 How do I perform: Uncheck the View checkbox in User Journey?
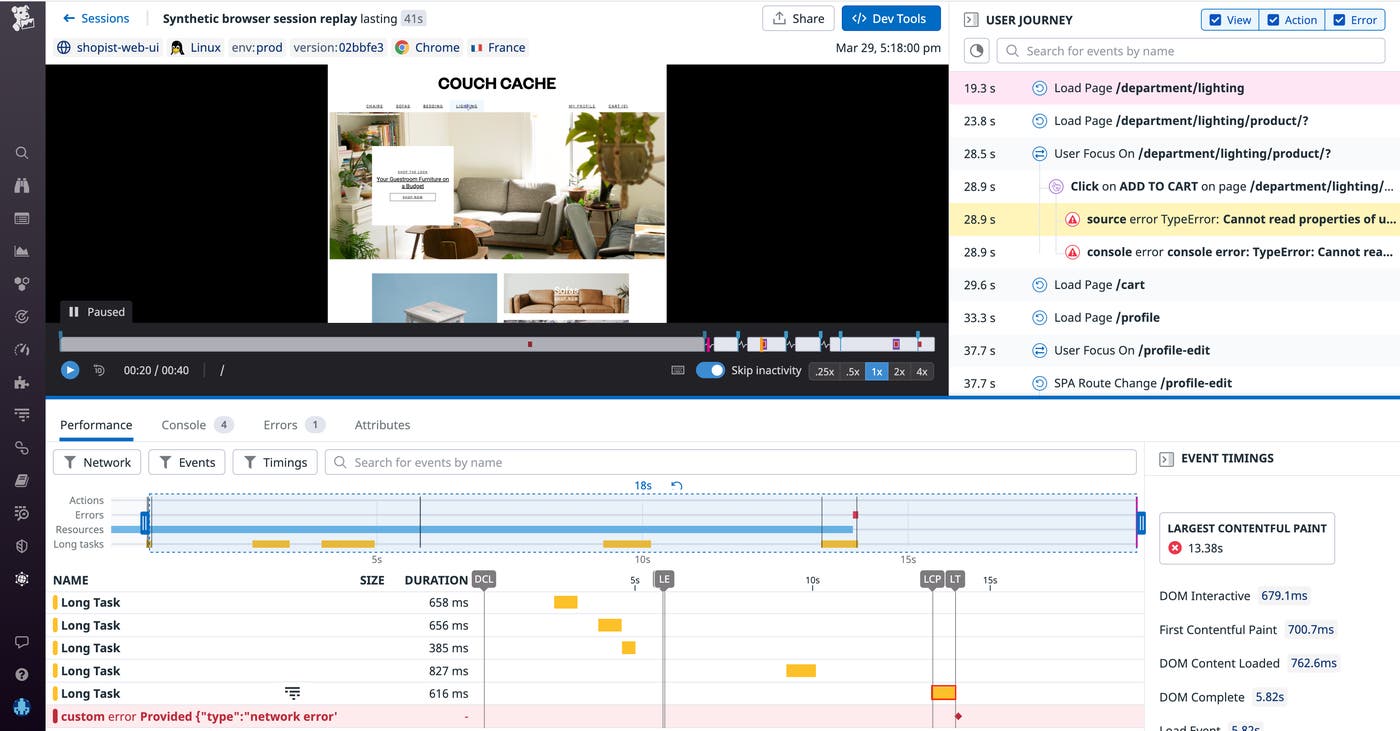click(1215, 20)
